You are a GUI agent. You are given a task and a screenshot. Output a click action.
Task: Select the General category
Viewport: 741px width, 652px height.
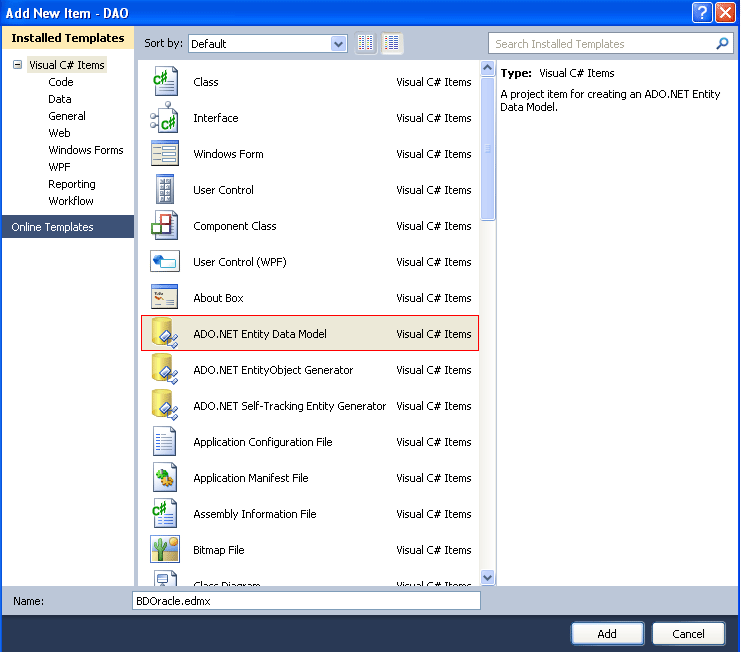pos(67,116)
